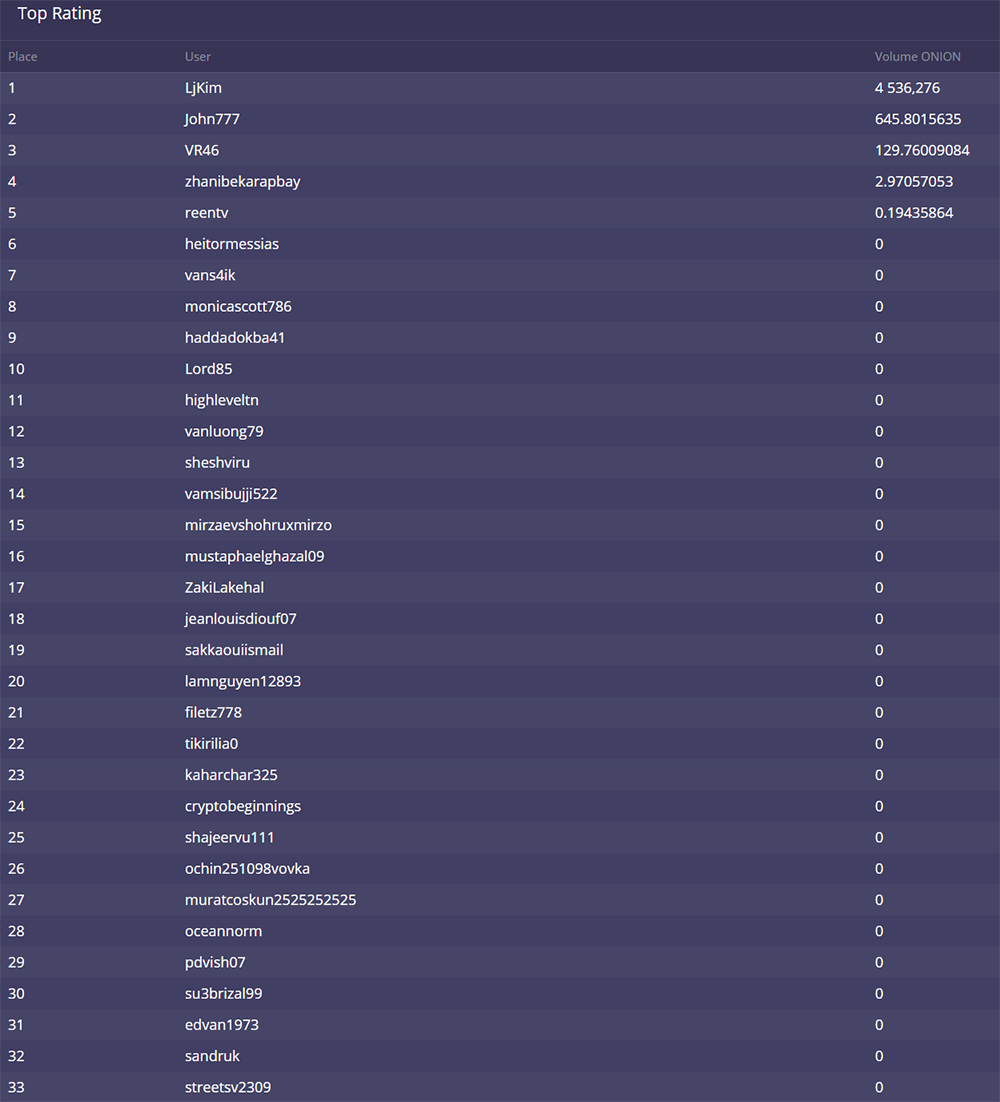Click volume value 129.76009084
1000x1102 pixels.
pyautogui.click(x=922, y=150)
